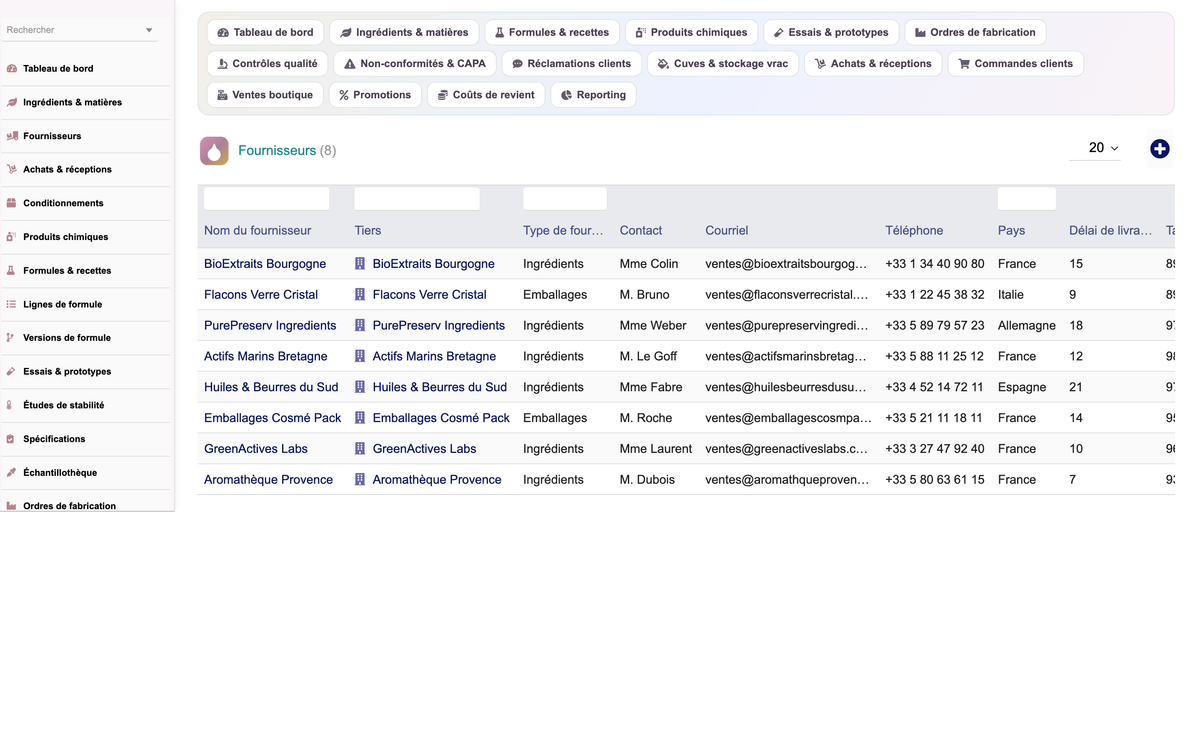1200x750 pixels.
Task: Go to Produits chimiques top tab
Action: [691, 32]
